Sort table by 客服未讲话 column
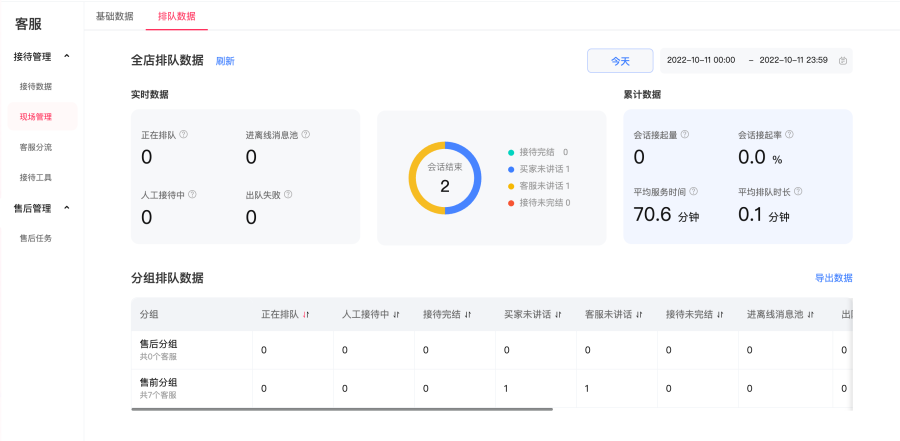Screen dimensions: 900x441 point(639,315)
